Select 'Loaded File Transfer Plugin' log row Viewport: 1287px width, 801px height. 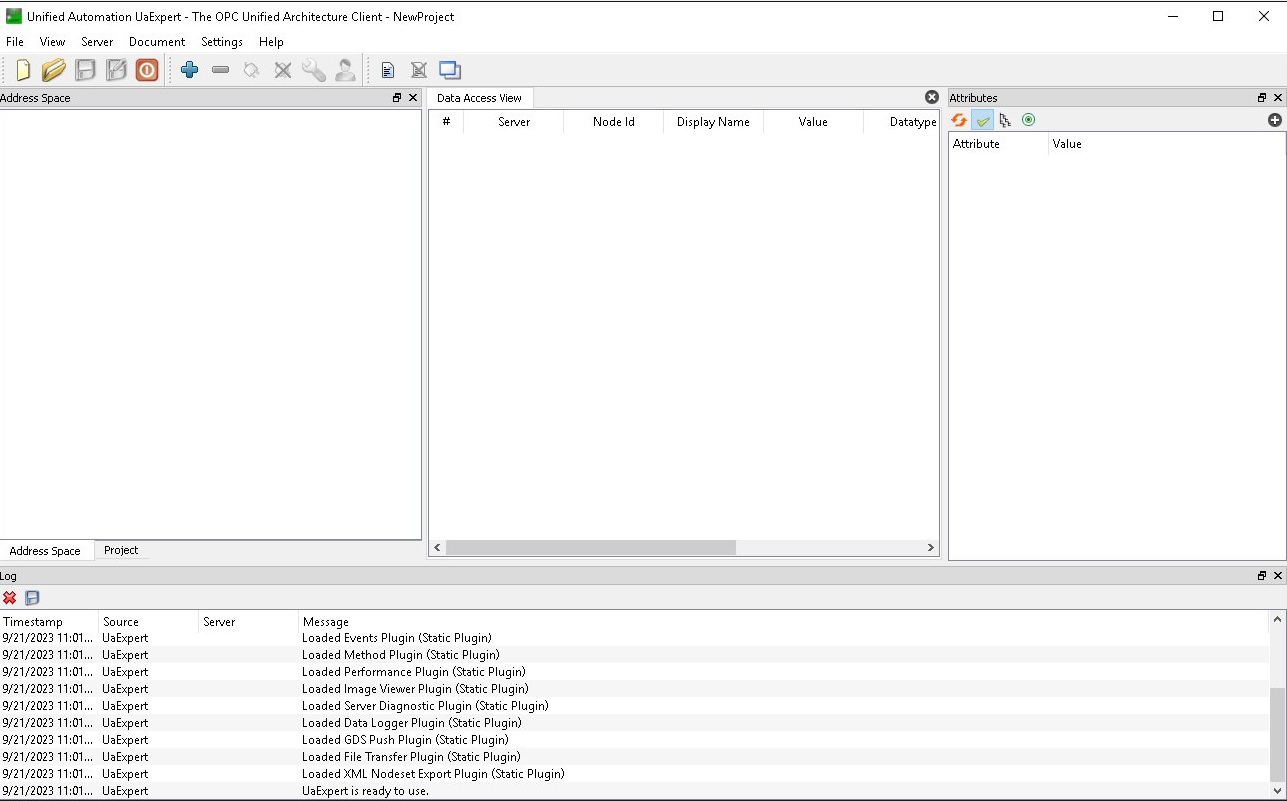click(x=635, y=757)
